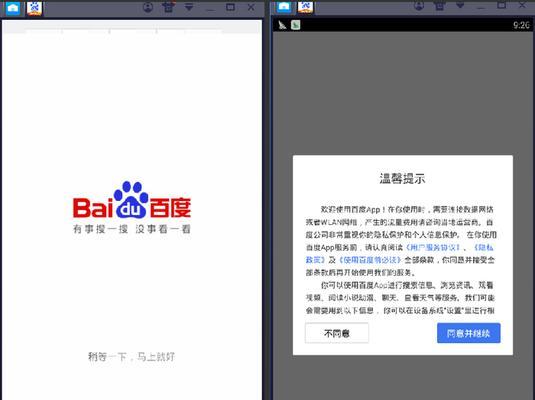Expand the dropdown menu arrow in right window
This screenshot has width=535, height=400.
[x=460, y=5]
